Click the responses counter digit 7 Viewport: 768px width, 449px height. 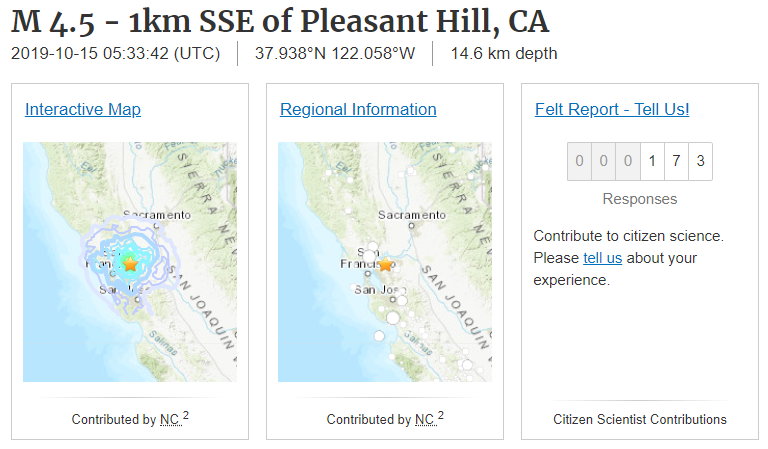coord(676,161)
